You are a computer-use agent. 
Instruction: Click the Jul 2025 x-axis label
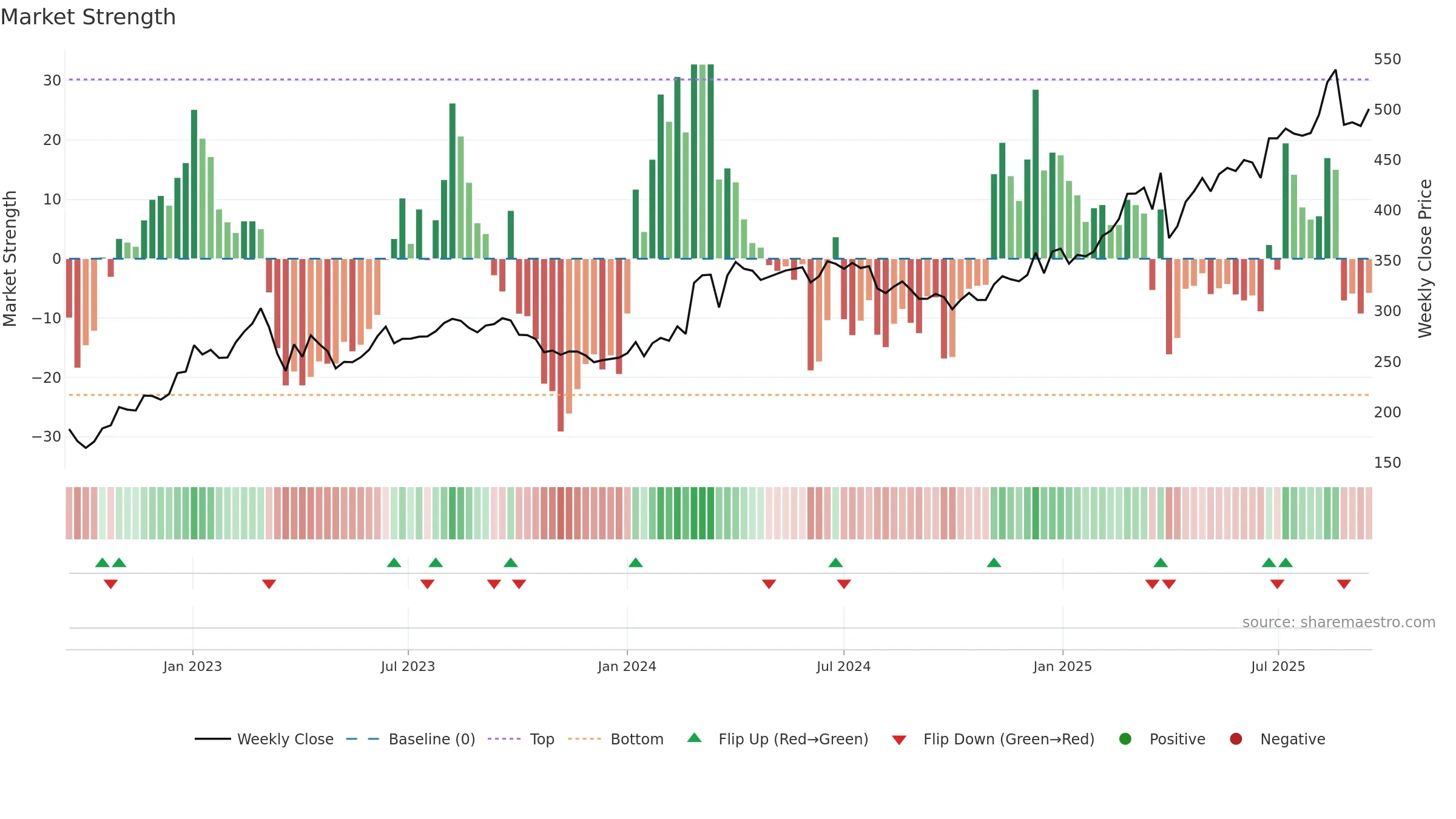(x=1278, y=667)
